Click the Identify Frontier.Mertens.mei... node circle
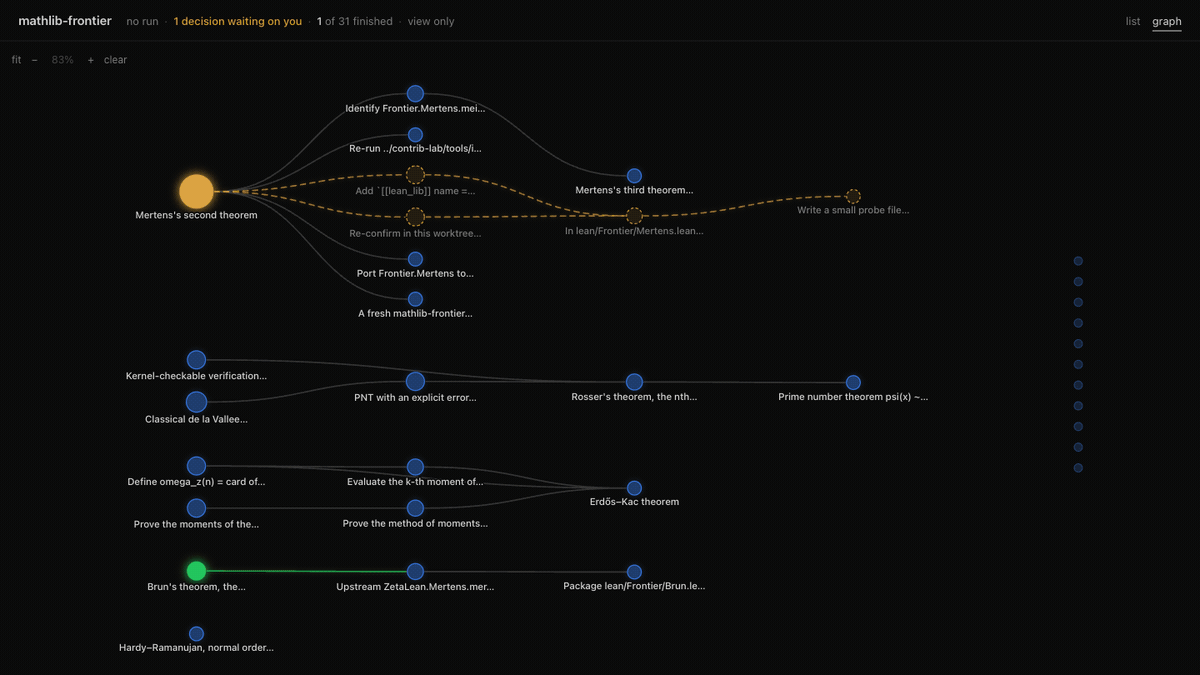This screenshot has width=1200, height=675. [415, 93]
